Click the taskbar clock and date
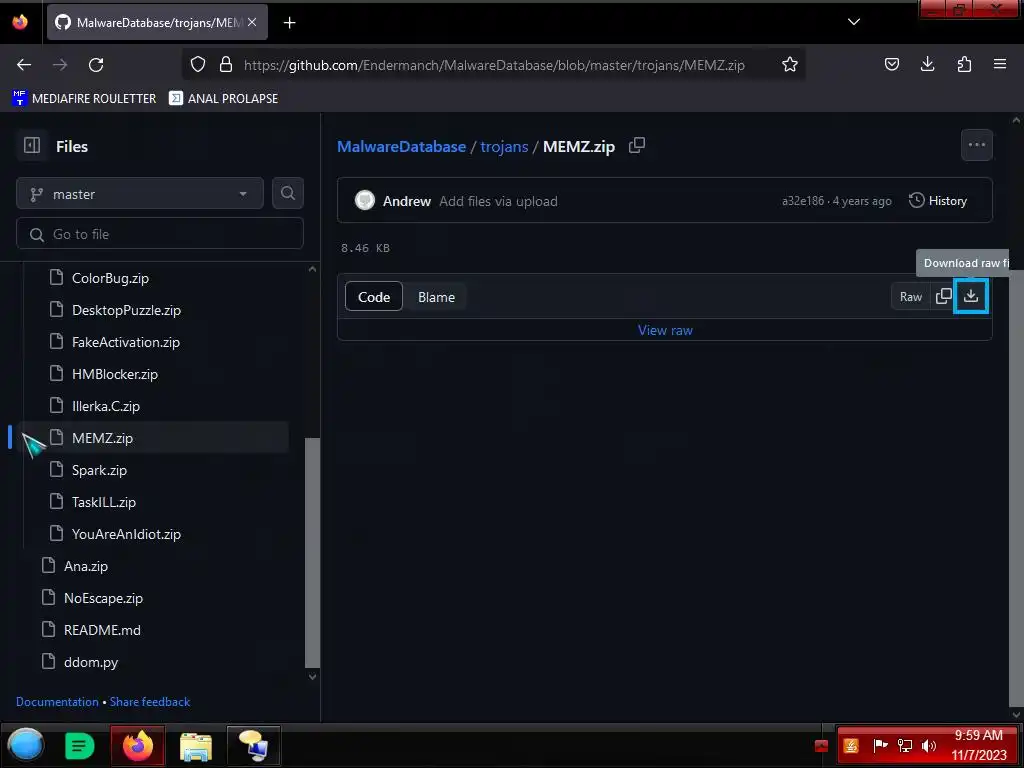Image resolution: width=1024 pixels, height=768 pixels. coord(978,745)
